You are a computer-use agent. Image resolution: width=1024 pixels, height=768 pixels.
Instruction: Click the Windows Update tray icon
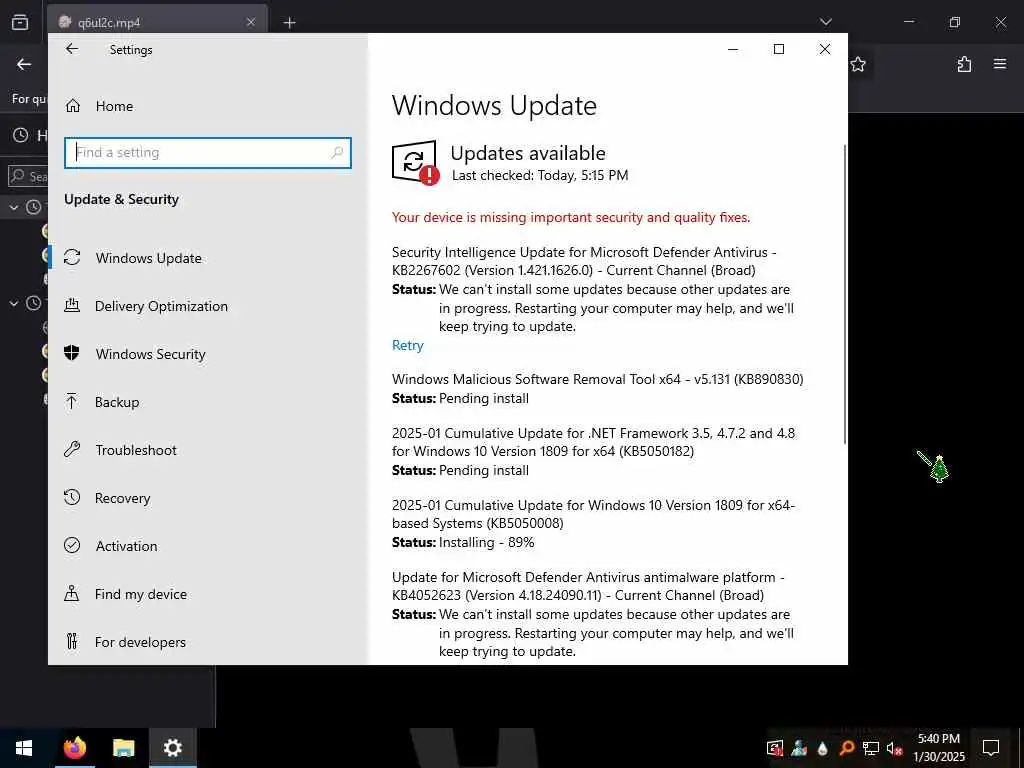tap(775, 748)
